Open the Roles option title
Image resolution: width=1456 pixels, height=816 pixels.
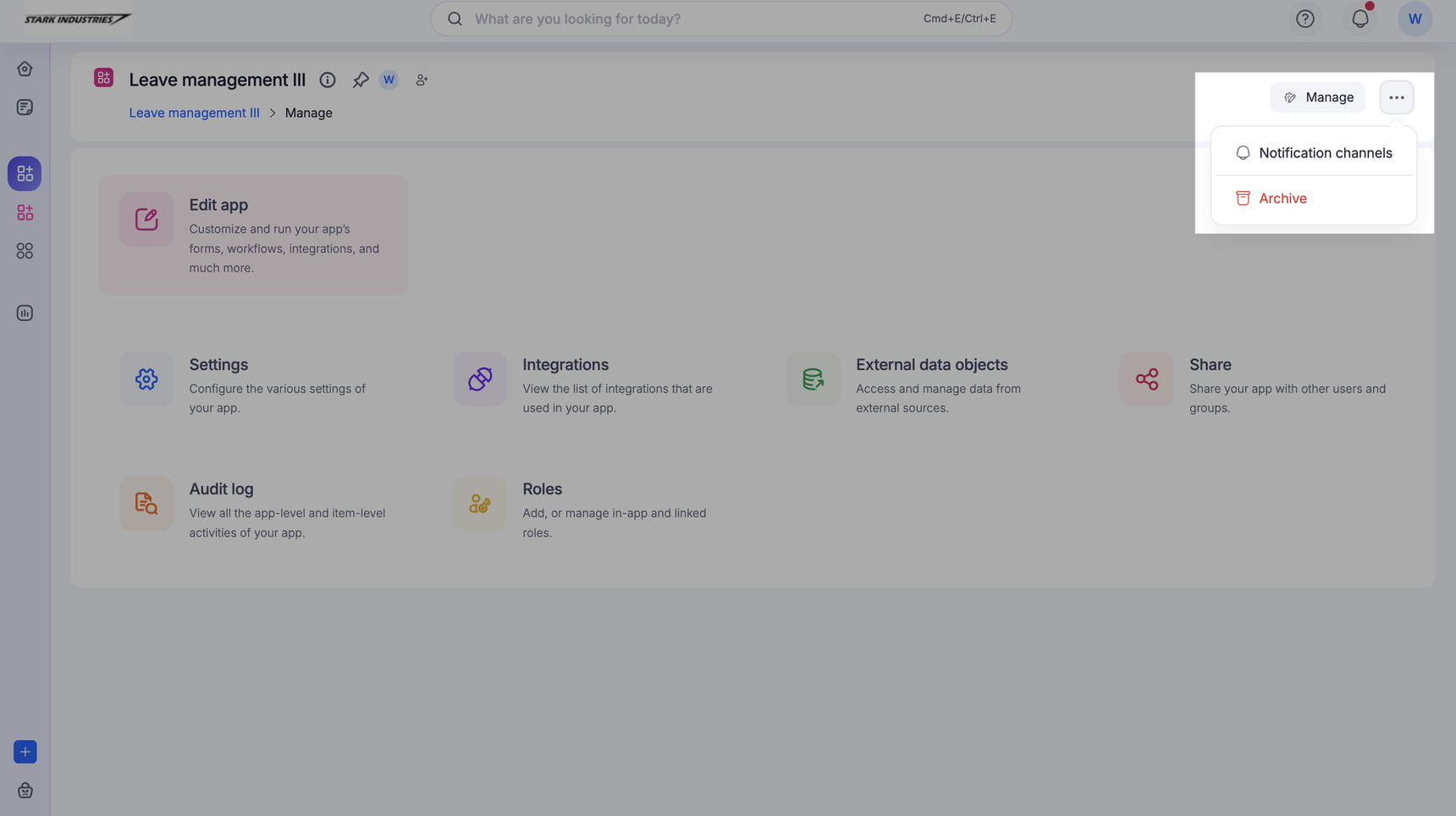tap(543, 489)
